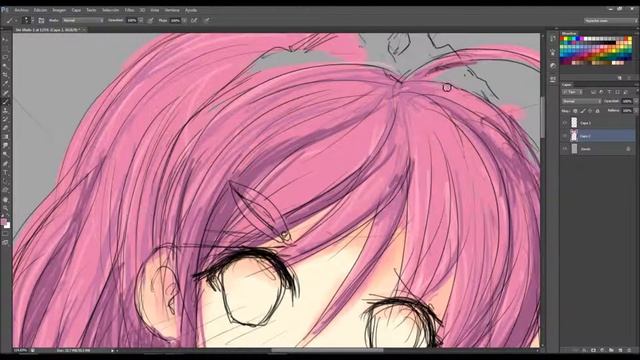This screenshot has width=640, height=360.
Task: Pick the red swatch in Muestras
Action: pyautogui.click(x=563, y=39)
